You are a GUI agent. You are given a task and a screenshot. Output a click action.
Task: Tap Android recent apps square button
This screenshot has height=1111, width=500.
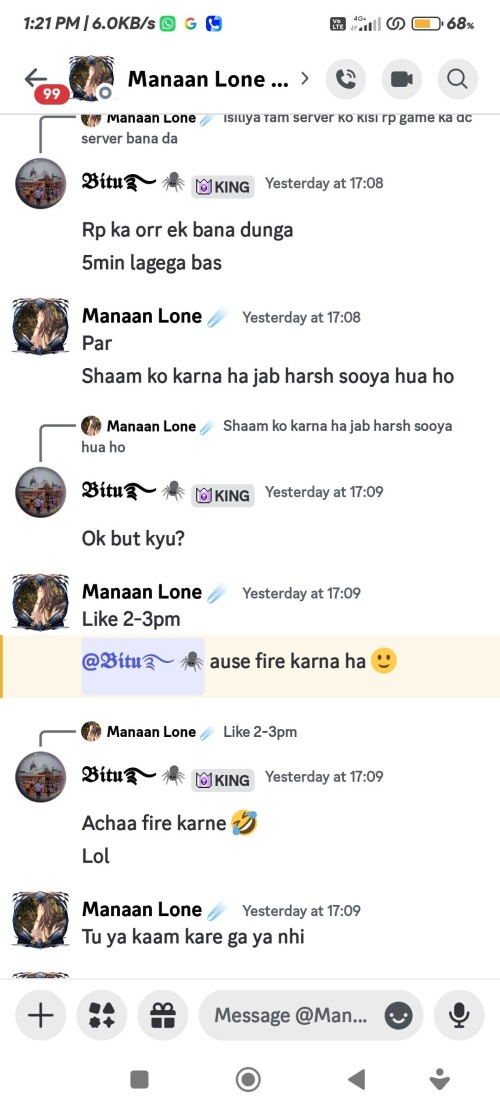(x=140, y=1080)
